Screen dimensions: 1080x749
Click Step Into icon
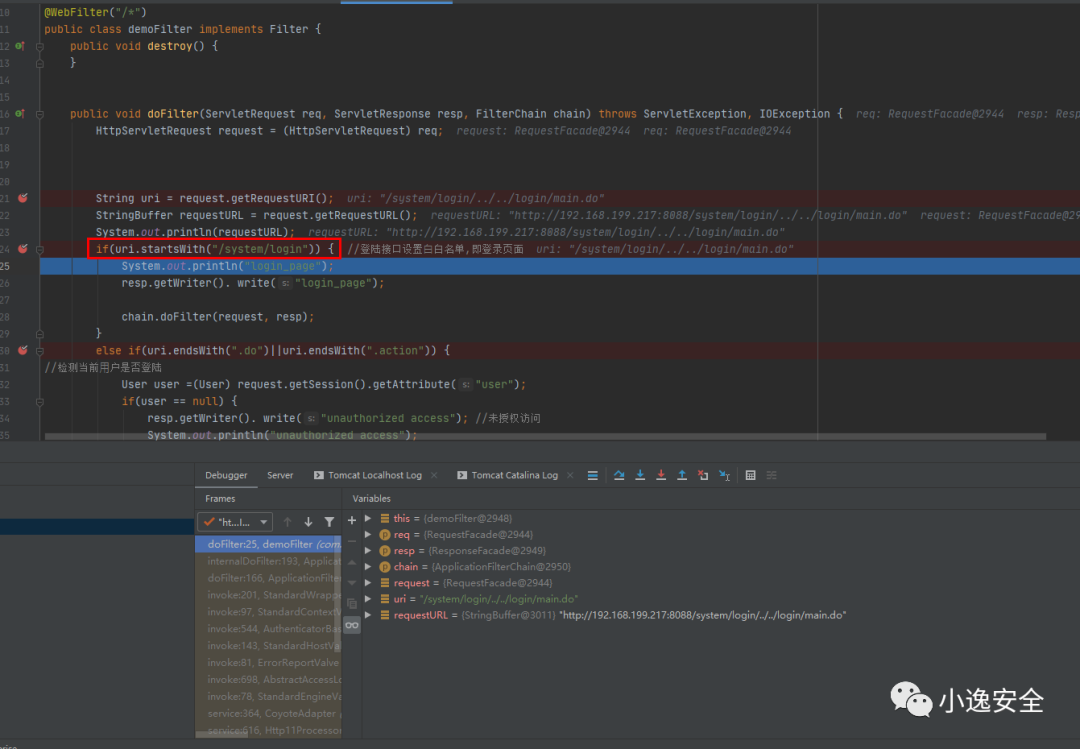640,475
